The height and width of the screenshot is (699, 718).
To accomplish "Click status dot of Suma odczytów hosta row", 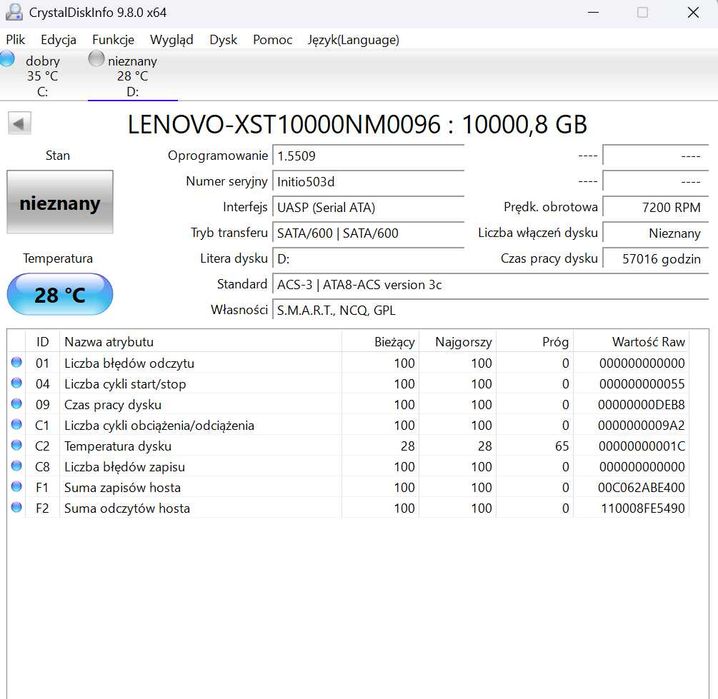I will coord(16,507).
